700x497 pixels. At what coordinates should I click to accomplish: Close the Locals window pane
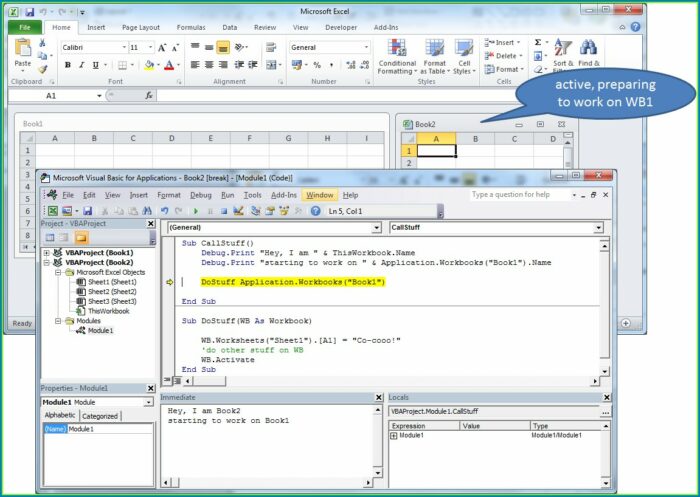click(607, 397)
